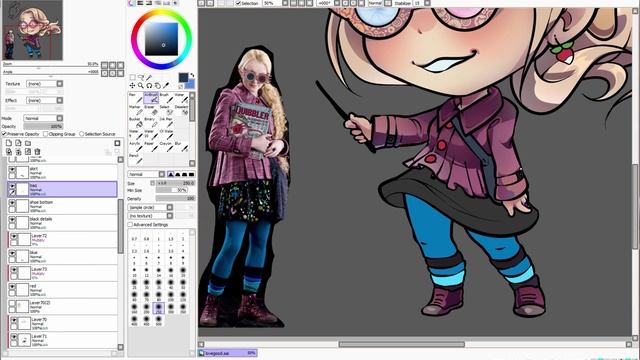This screenshot has height=360, width=640.
Task: Select the Ink Pen tool
Action: click(166, 122)
